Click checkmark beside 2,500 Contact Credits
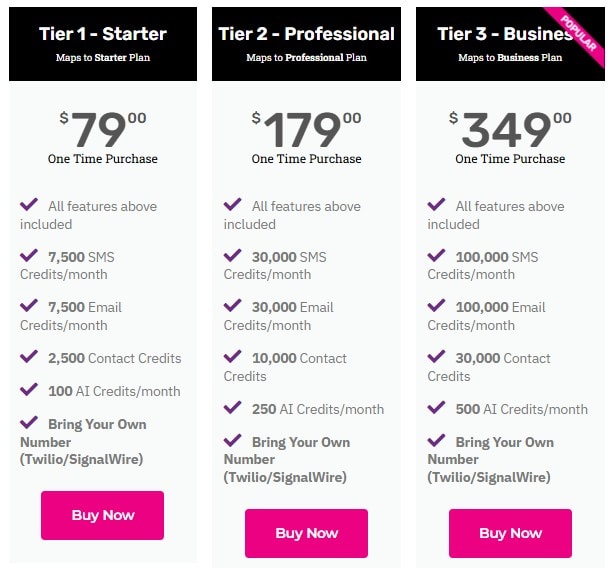The image size is (613, 568). [x=30, y=357]
